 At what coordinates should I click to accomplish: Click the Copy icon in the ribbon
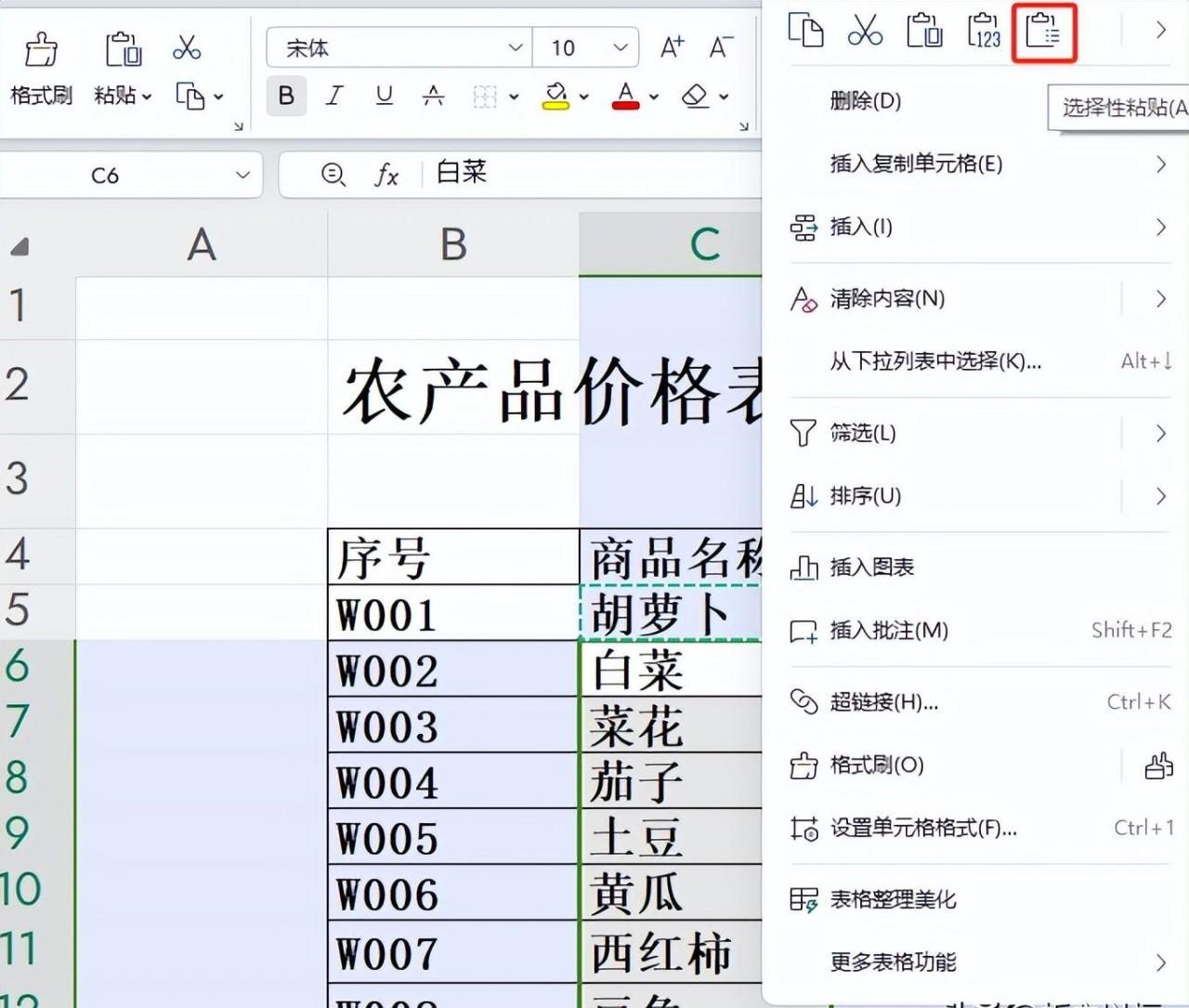click(189, 96)
